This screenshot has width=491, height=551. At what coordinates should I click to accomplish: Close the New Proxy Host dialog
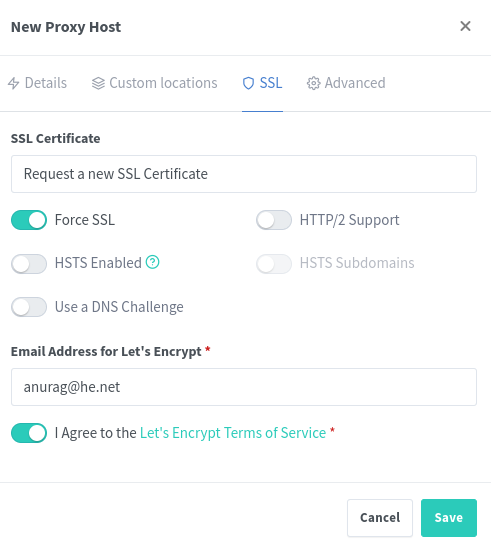[465, 26]
